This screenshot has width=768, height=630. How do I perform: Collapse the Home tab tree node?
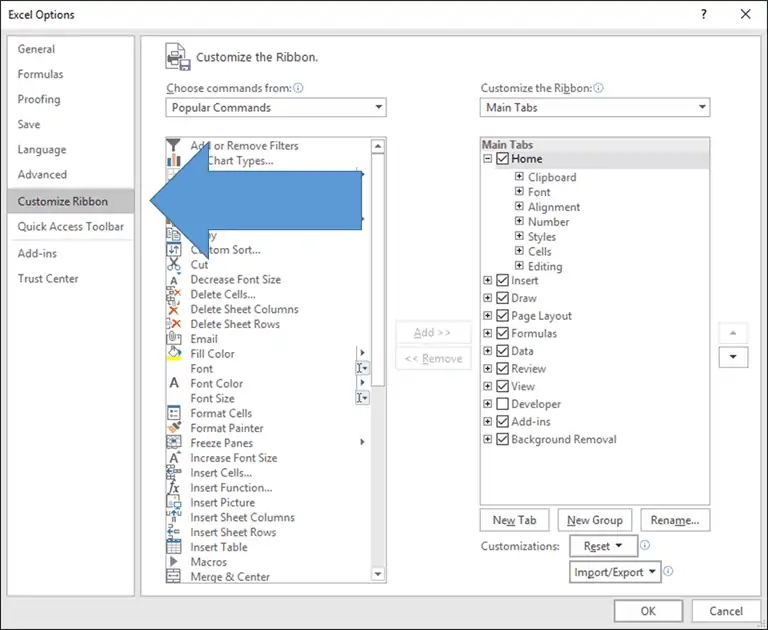[487, 159]
